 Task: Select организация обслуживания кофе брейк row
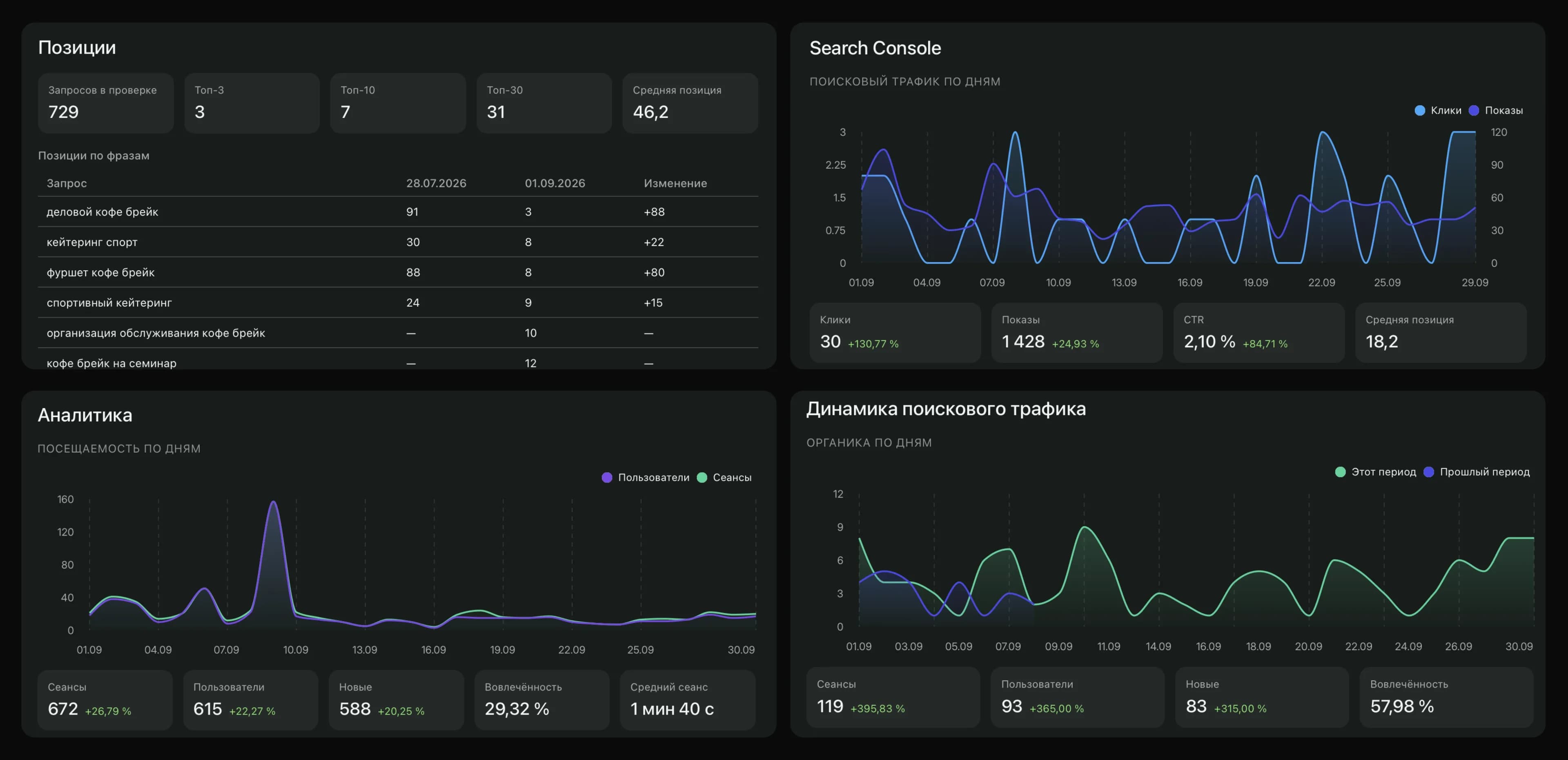tap(398, 333)
